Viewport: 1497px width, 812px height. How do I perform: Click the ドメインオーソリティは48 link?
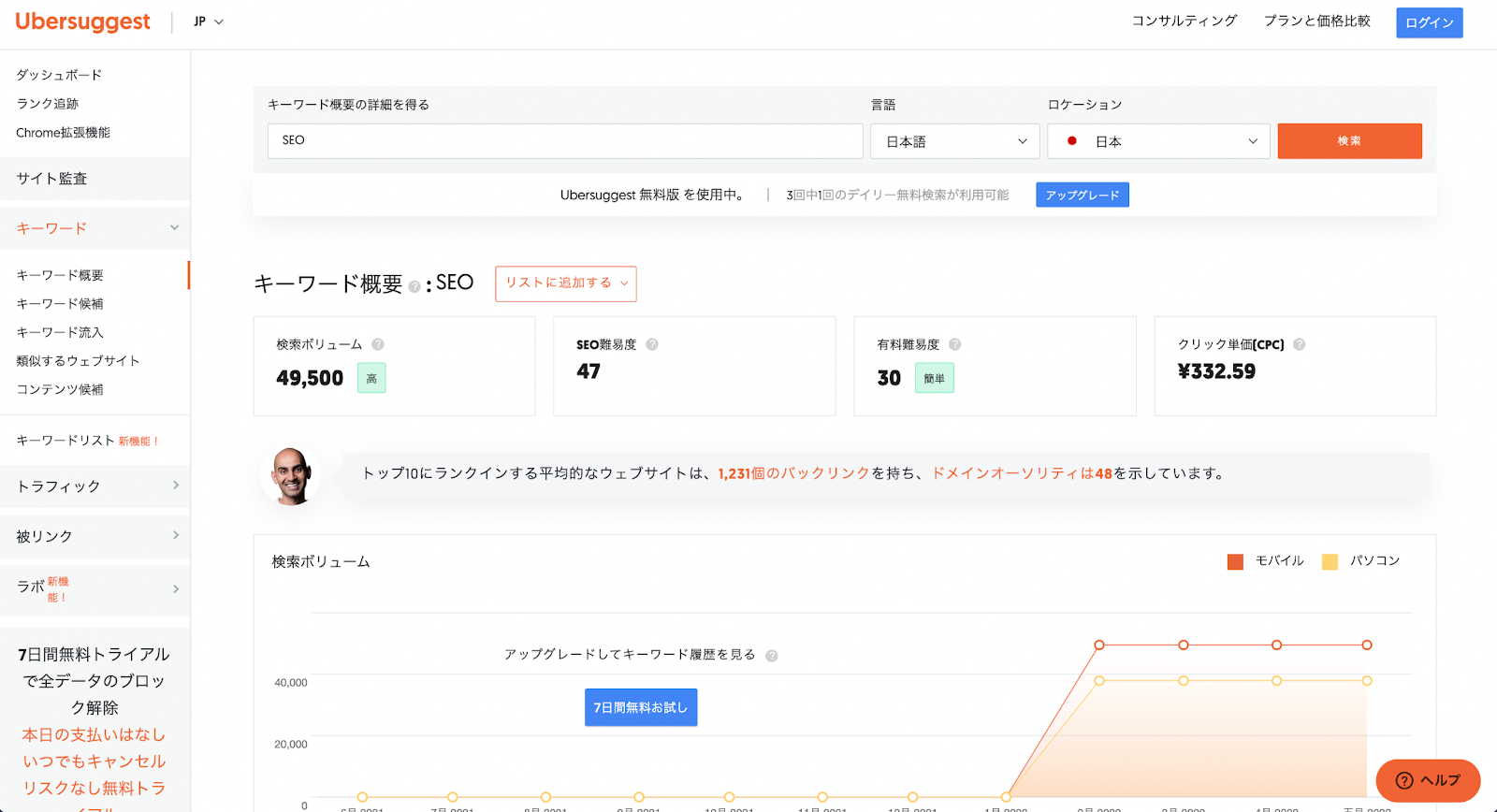1022,473
